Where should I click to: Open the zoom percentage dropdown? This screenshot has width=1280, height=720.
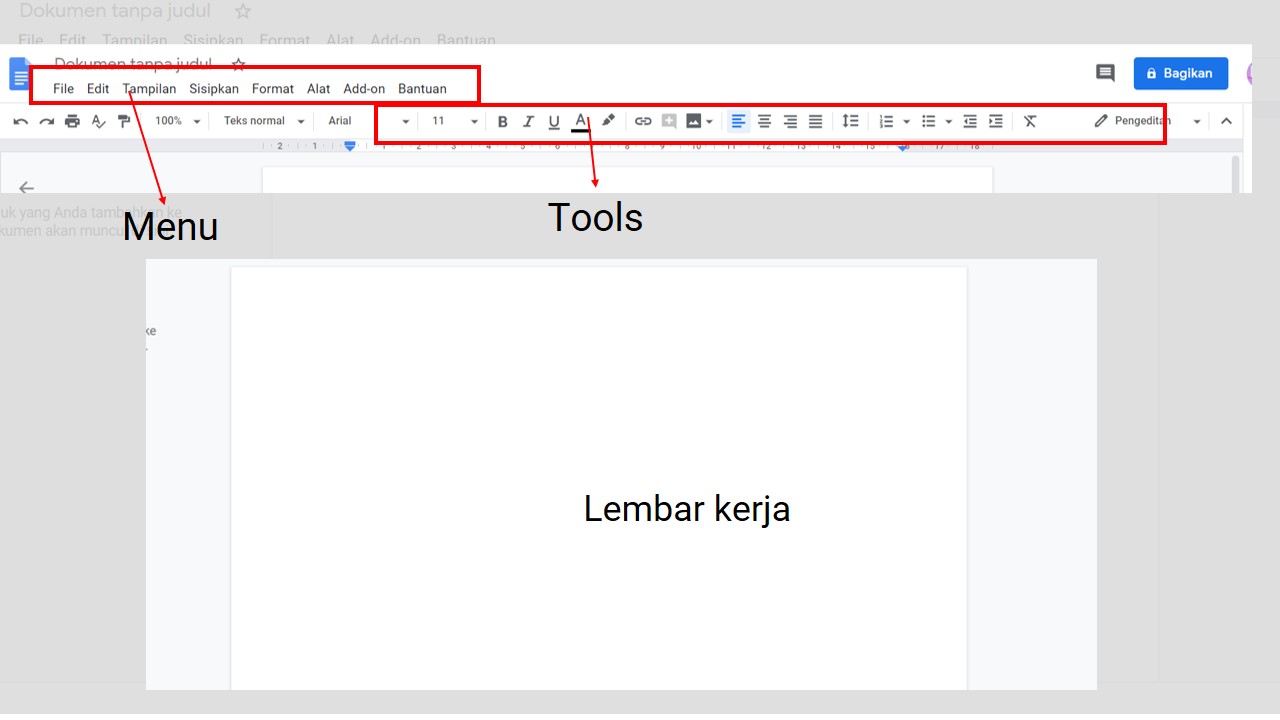pyautogui.click(x=175, y=120)
